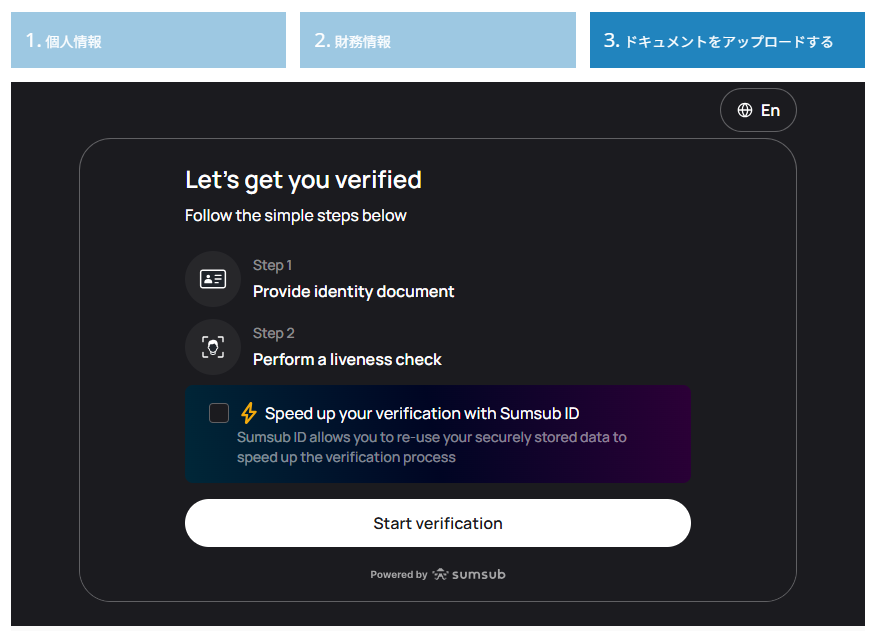Image resolution: width=881 pixels, height=634 pixels.
Task: Click the Powered by sumsub link
Action: click(438, 575)
